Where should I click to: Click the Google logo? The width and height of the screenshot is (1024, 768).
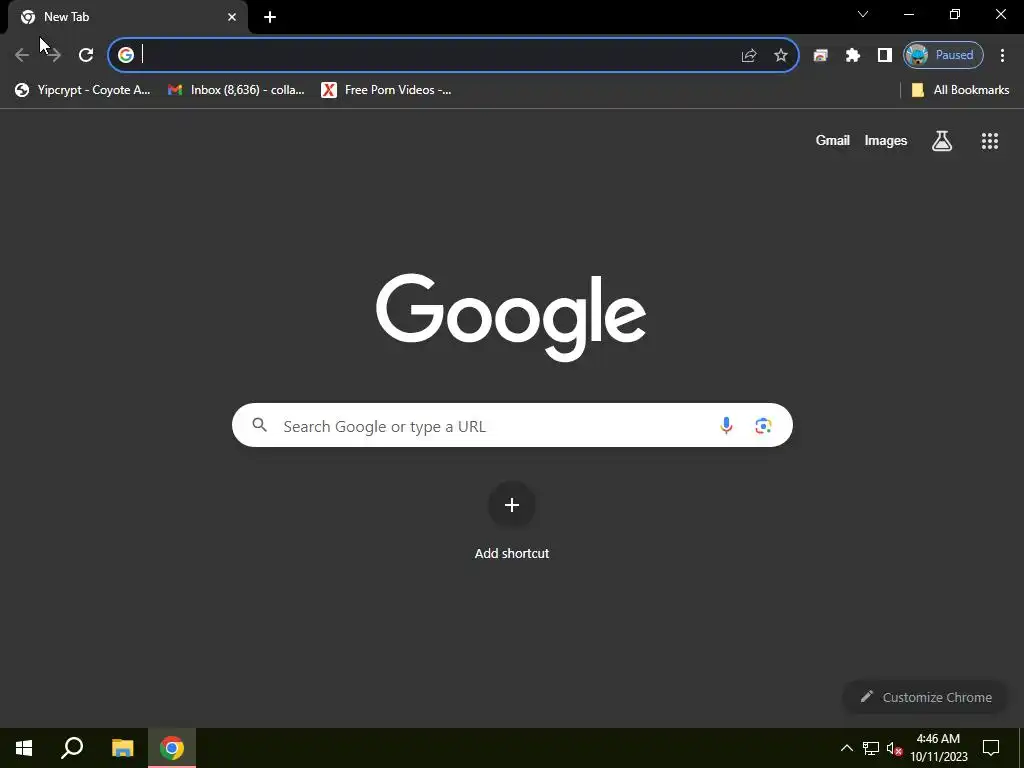point(511,316)
